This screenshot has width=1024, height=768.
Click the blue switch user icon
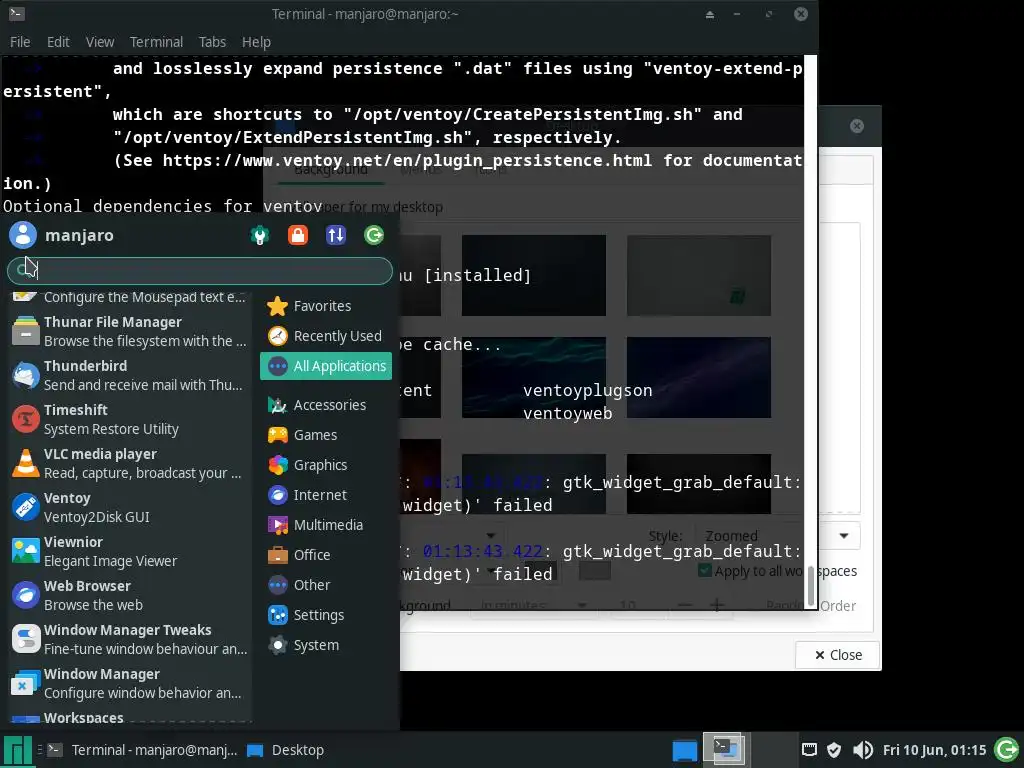(336, 235)
